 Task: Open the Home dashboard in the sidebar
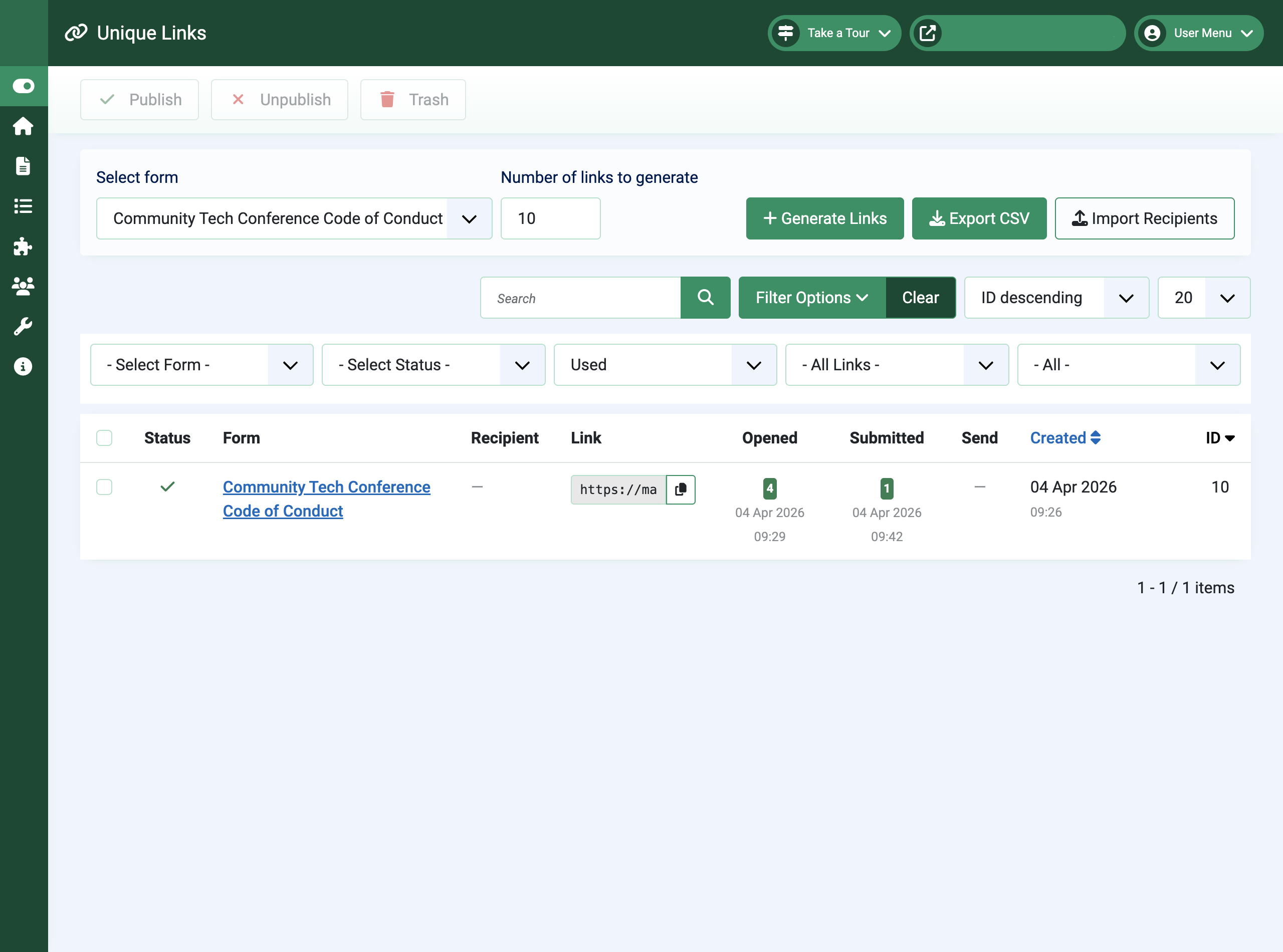point(23,126)
